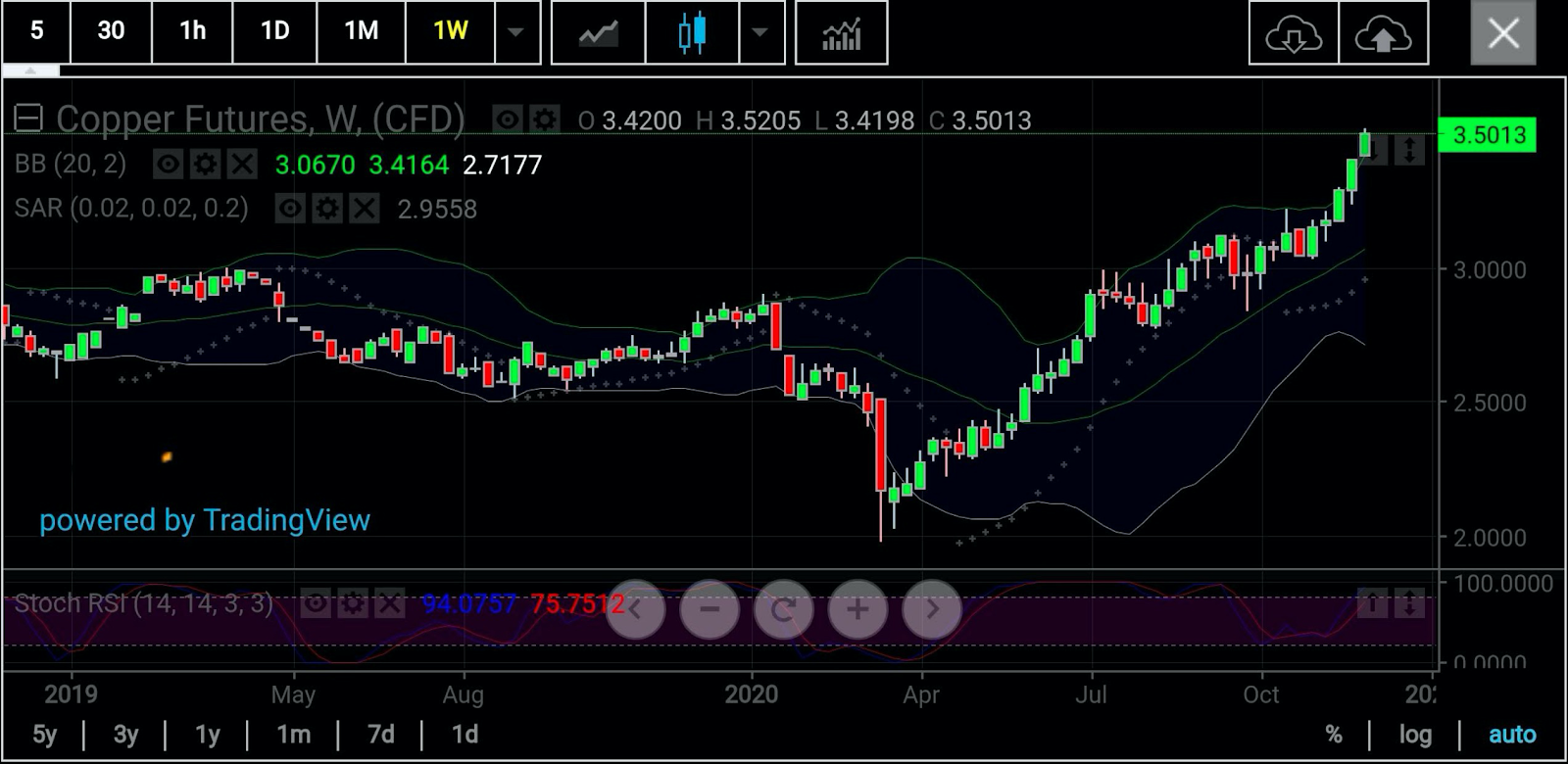Open the indicators icon
This screenshot has height=764, width=1568.
pyautogui.click(x=841, y=33)
